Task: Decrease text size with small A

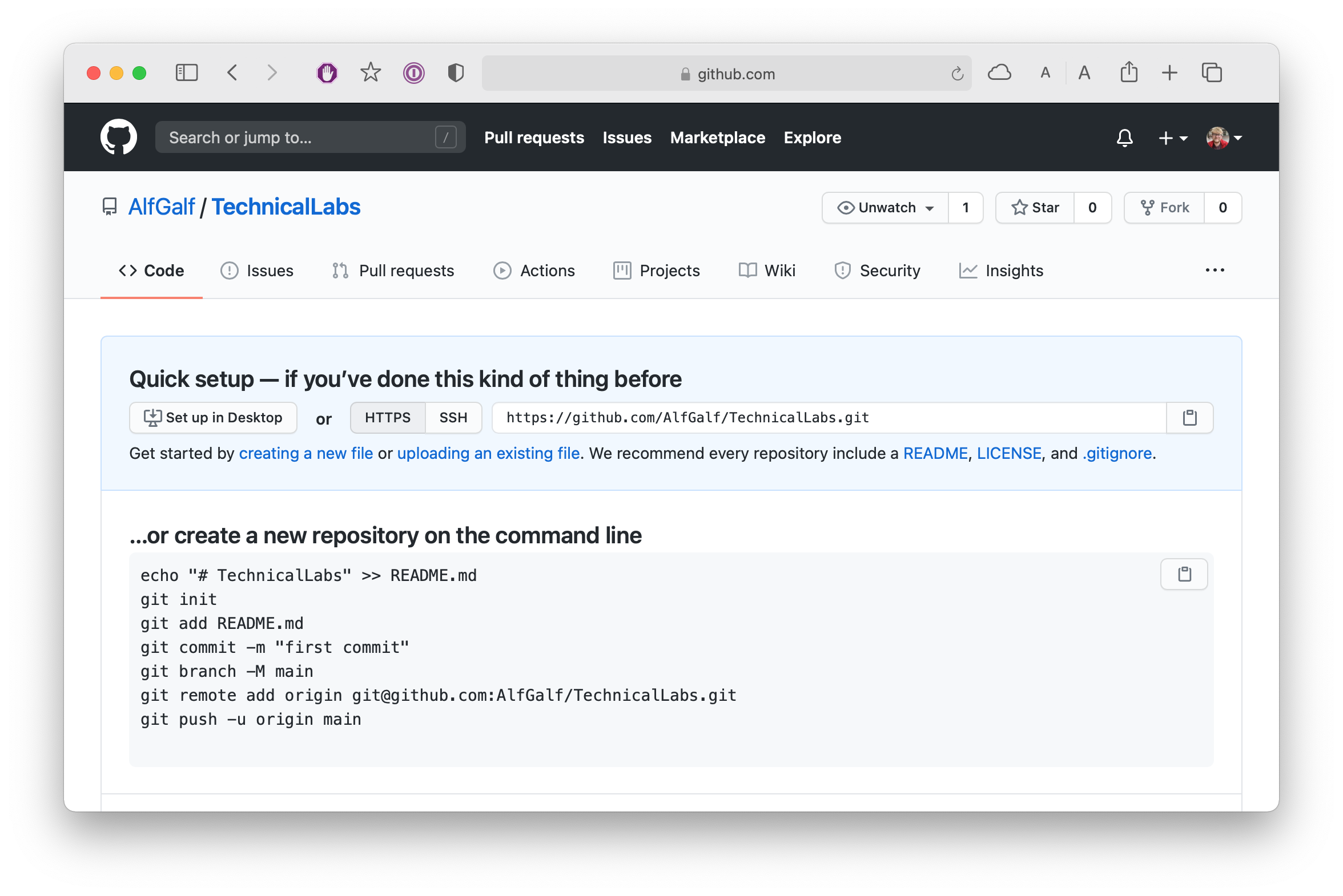Action: 1045,72
